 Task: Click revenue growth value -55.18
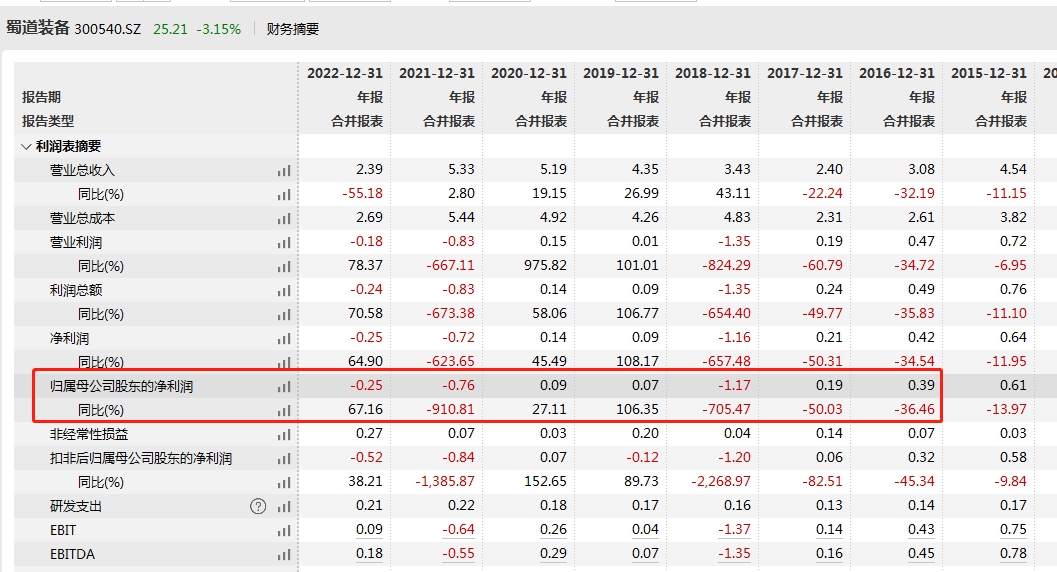tap(363, 193)
